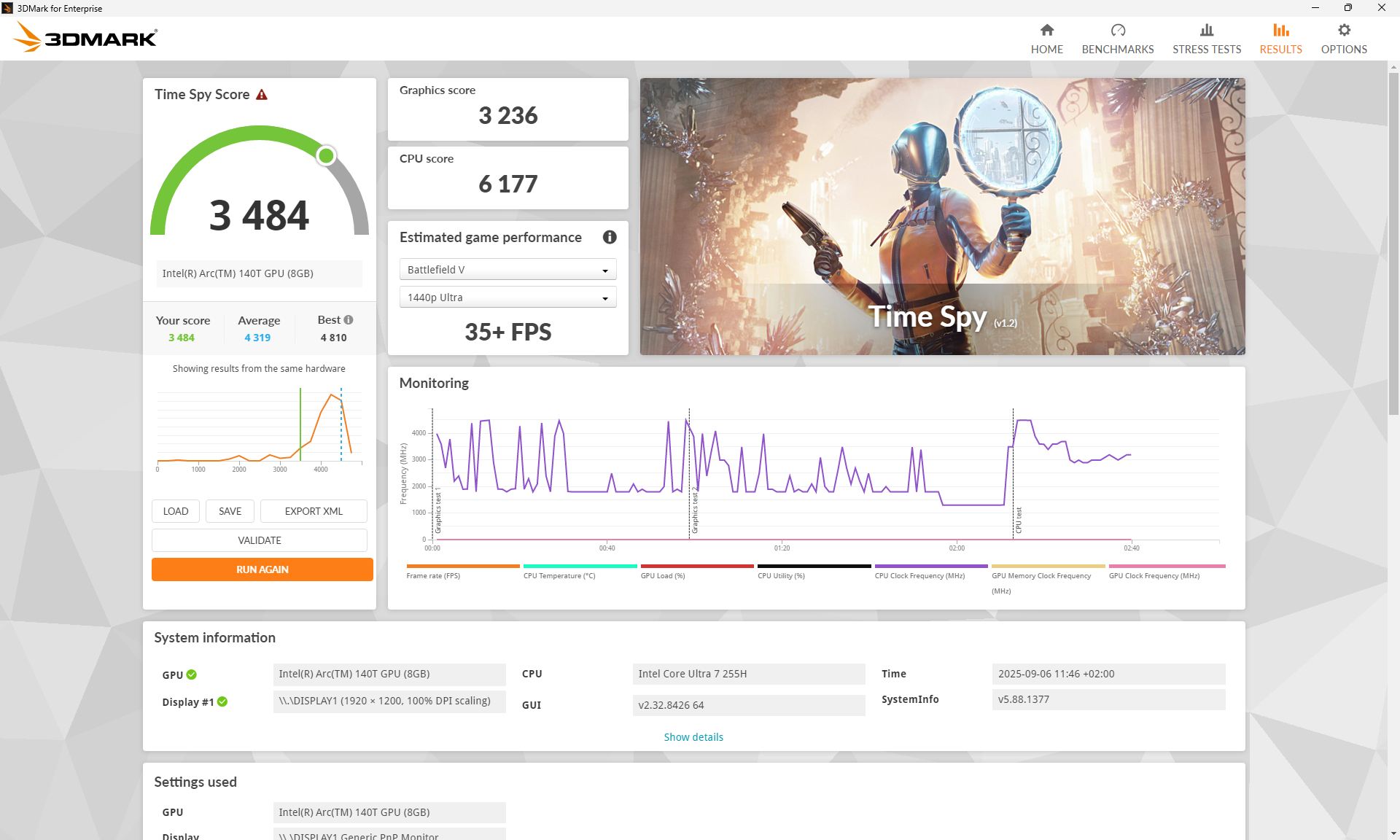Open Benchmarks via gauge icon
The image size is (1400, 840).
point(1117,30)
